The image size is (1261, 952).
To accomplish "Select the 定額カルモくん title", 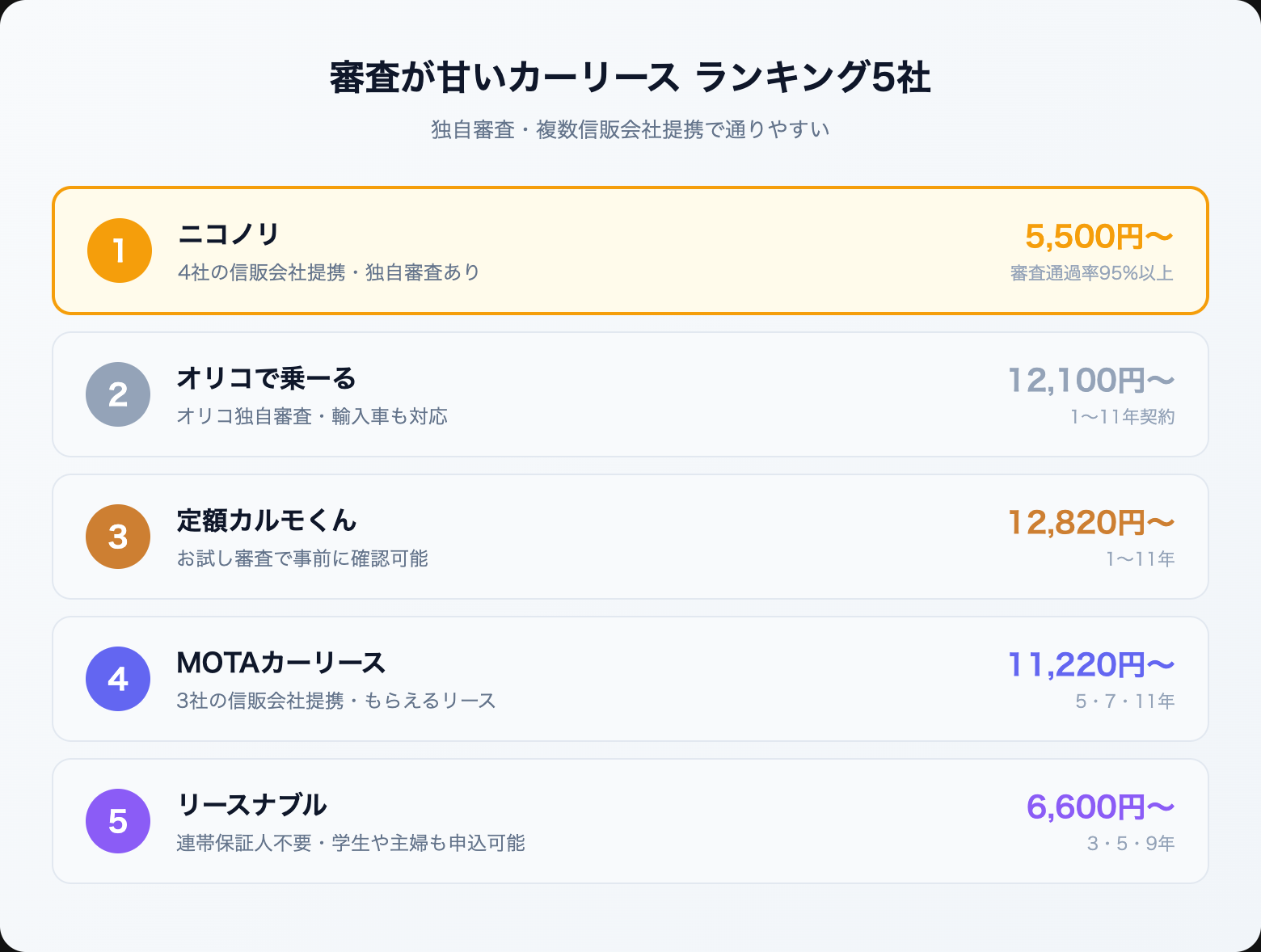I will [x=267, y=520].
